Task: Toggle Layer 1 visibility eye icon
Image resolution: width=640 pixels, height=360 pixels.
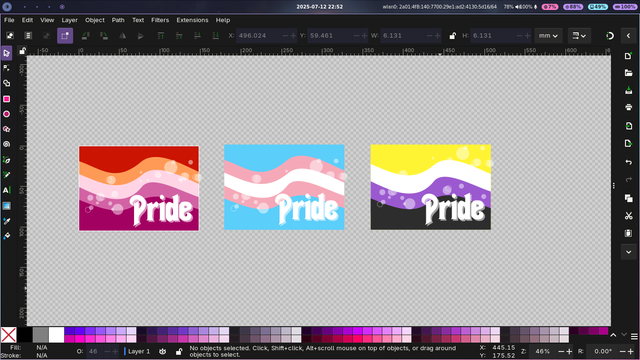Action: [162, 351]
